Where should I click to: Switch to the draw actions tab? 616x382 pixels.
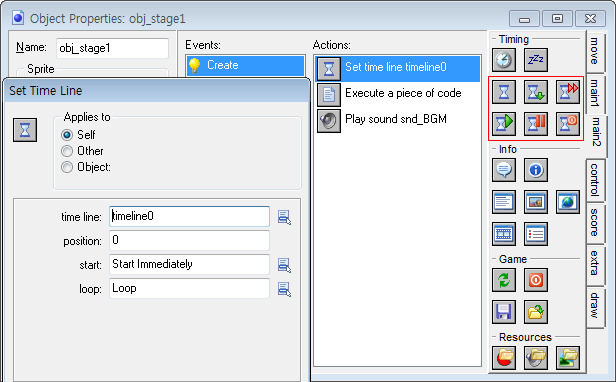(594, 306)
